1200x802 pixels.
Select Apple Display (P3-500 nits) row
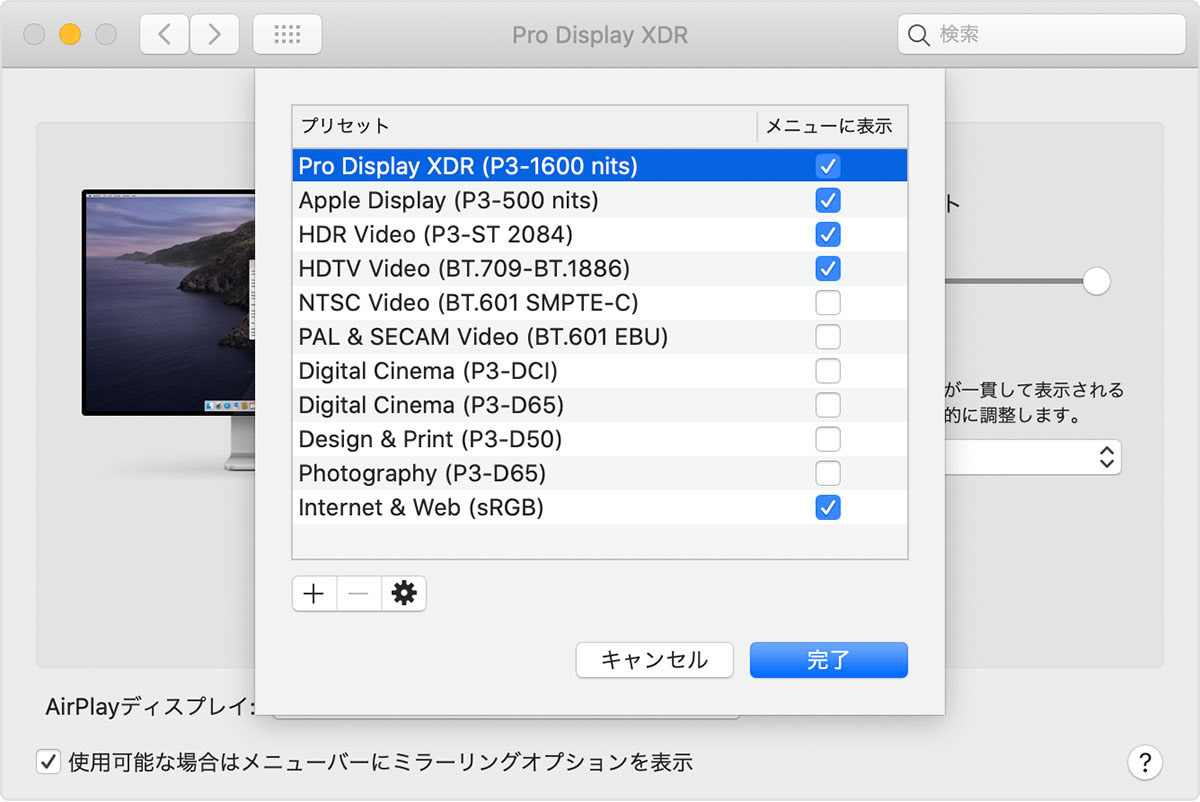coord(600,200)
